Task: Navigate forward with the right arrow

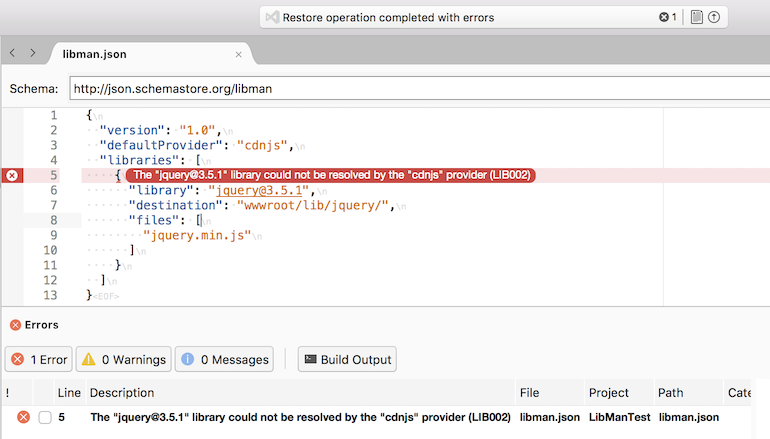Action: click(32, 53)
